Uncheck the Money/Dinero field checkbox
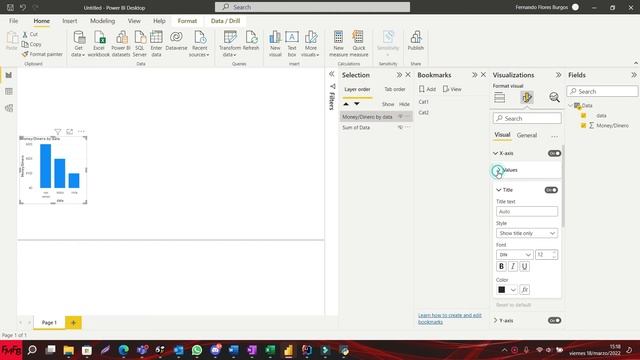The image size is (640, 360). point(583,126)
